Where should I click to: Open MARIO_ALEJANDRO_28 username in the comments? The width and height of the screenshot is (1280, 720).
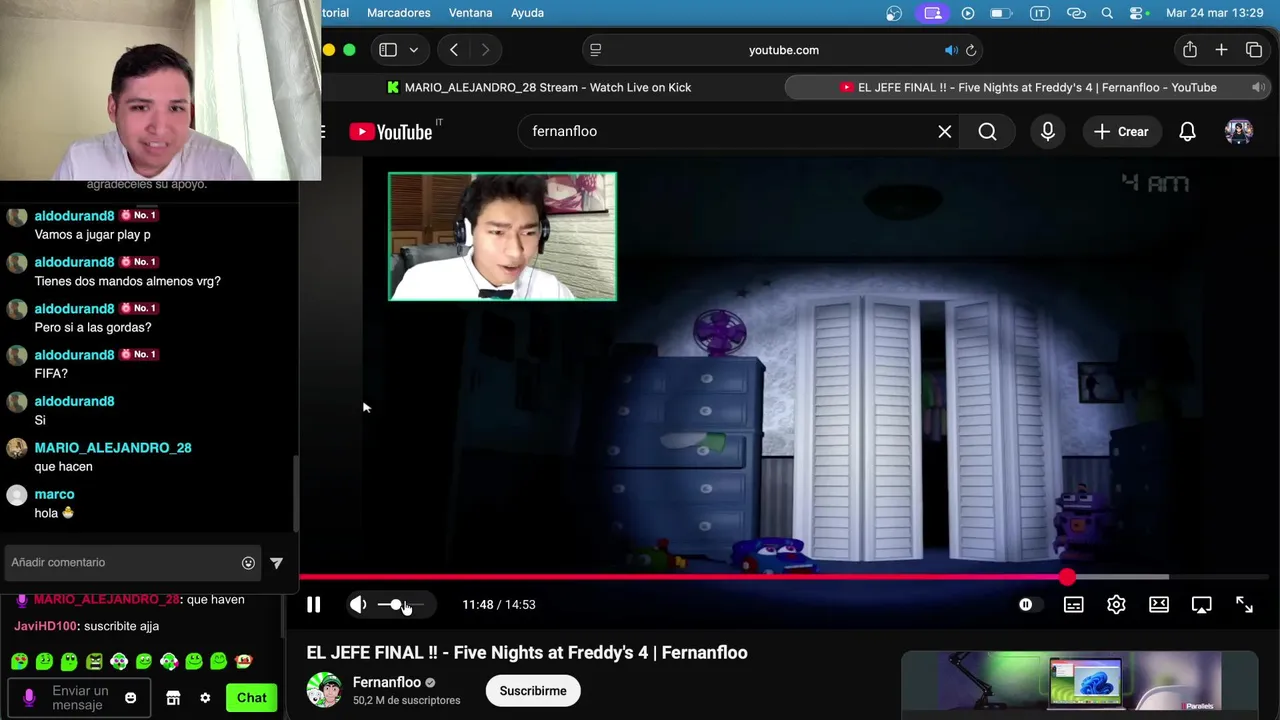coord(113,447)
